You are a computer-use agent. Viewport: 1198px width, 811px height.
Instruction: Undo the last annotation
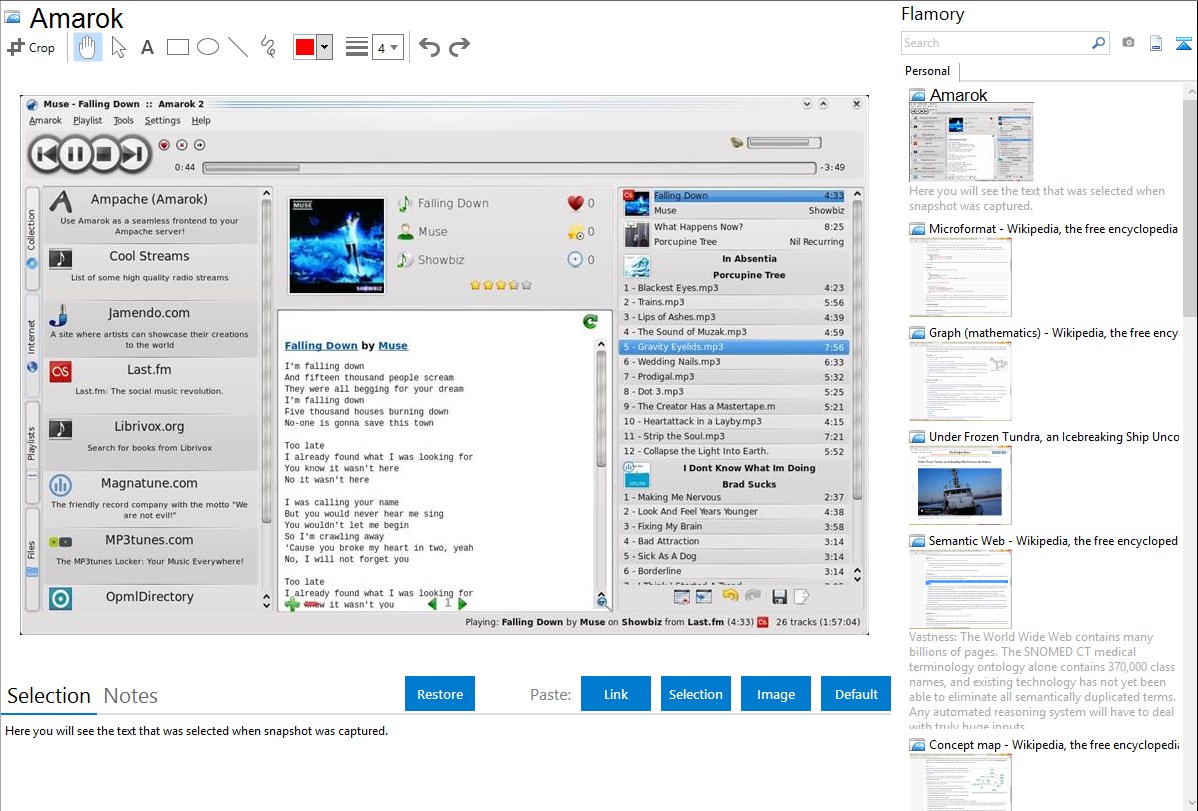pyautogui.click(x=429, y=47)
